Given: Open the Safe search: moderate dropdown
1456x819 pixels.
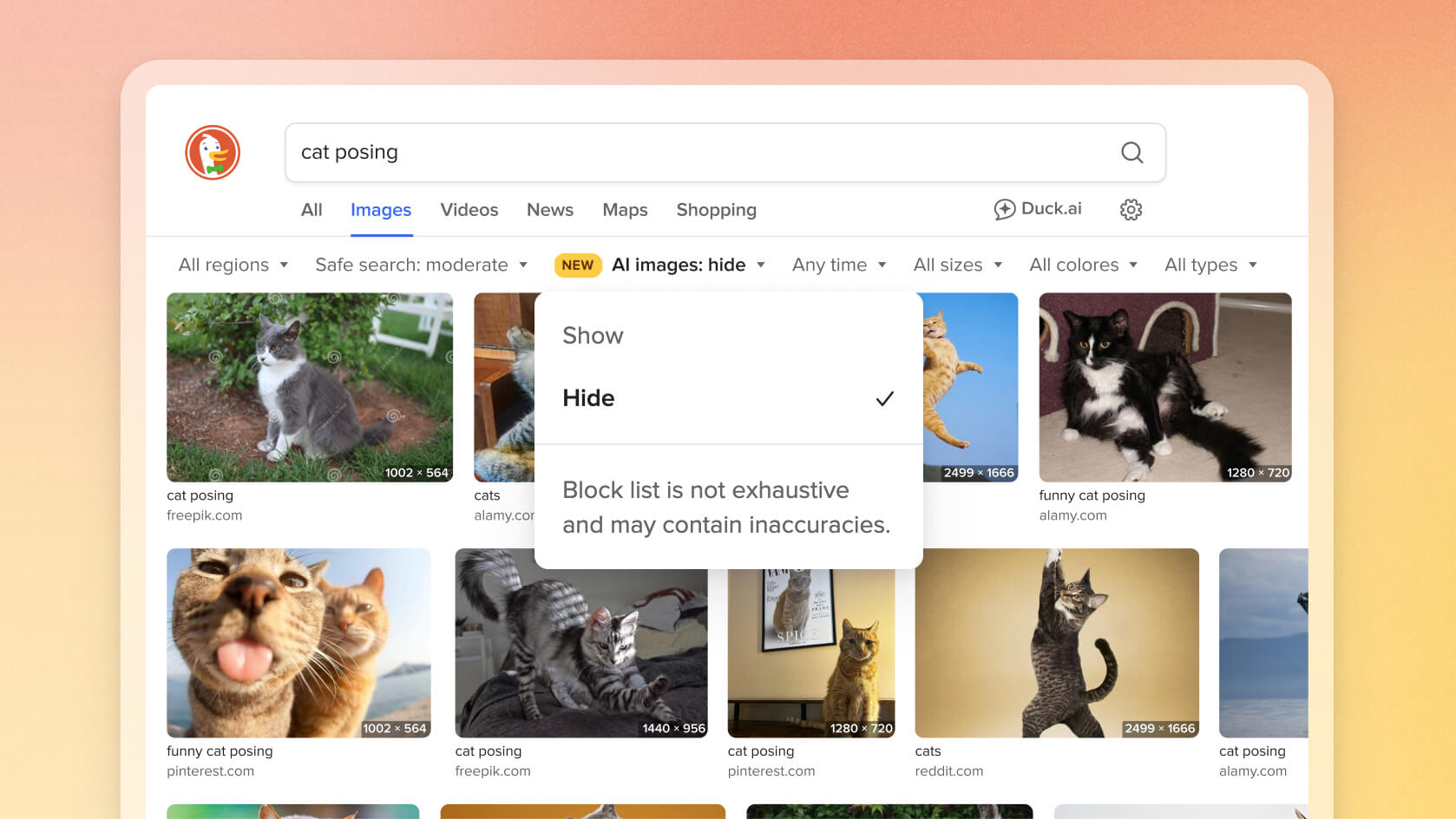Looking at the screenshot, I should (x=421, y=265).
